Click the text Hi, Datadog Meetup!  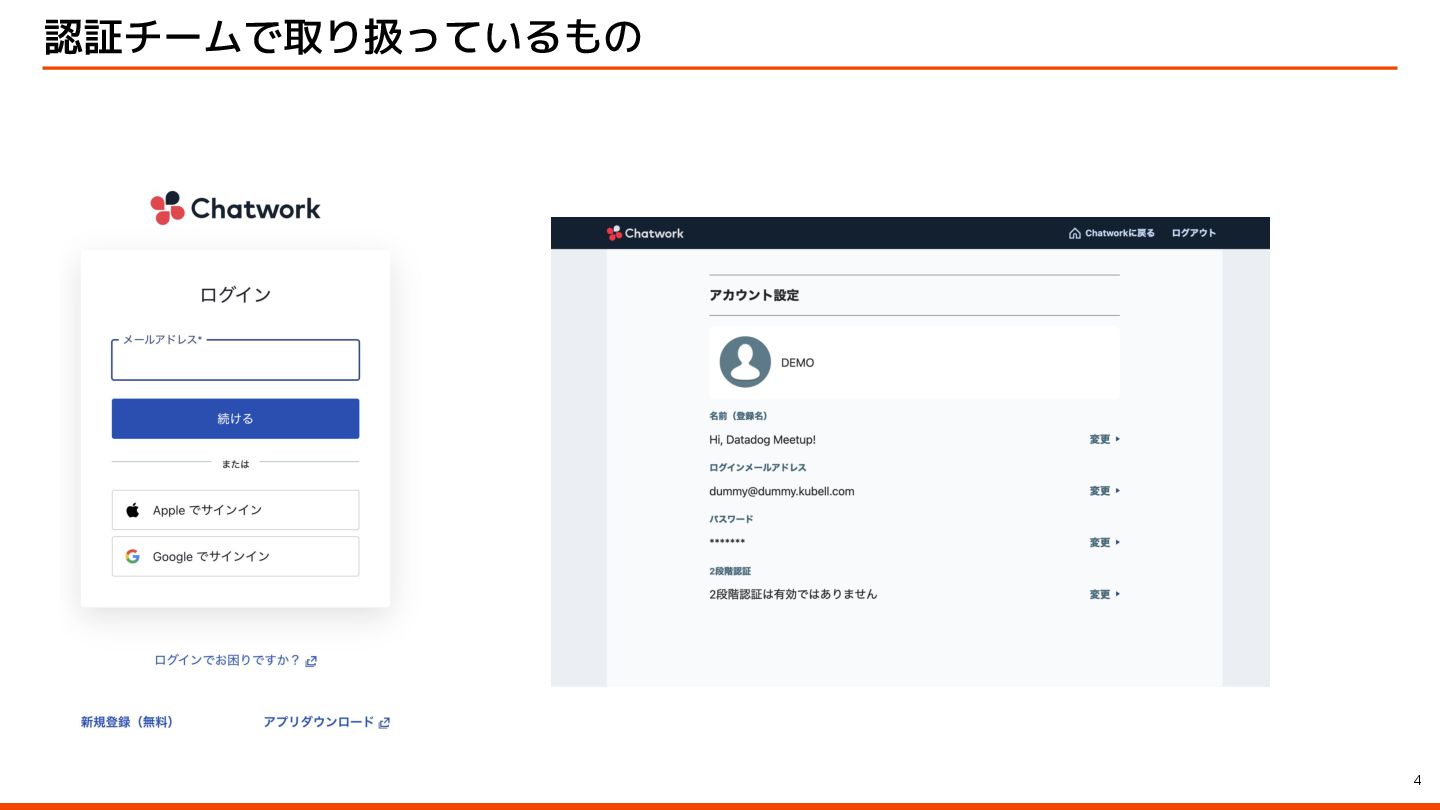[x=763, y=440]
